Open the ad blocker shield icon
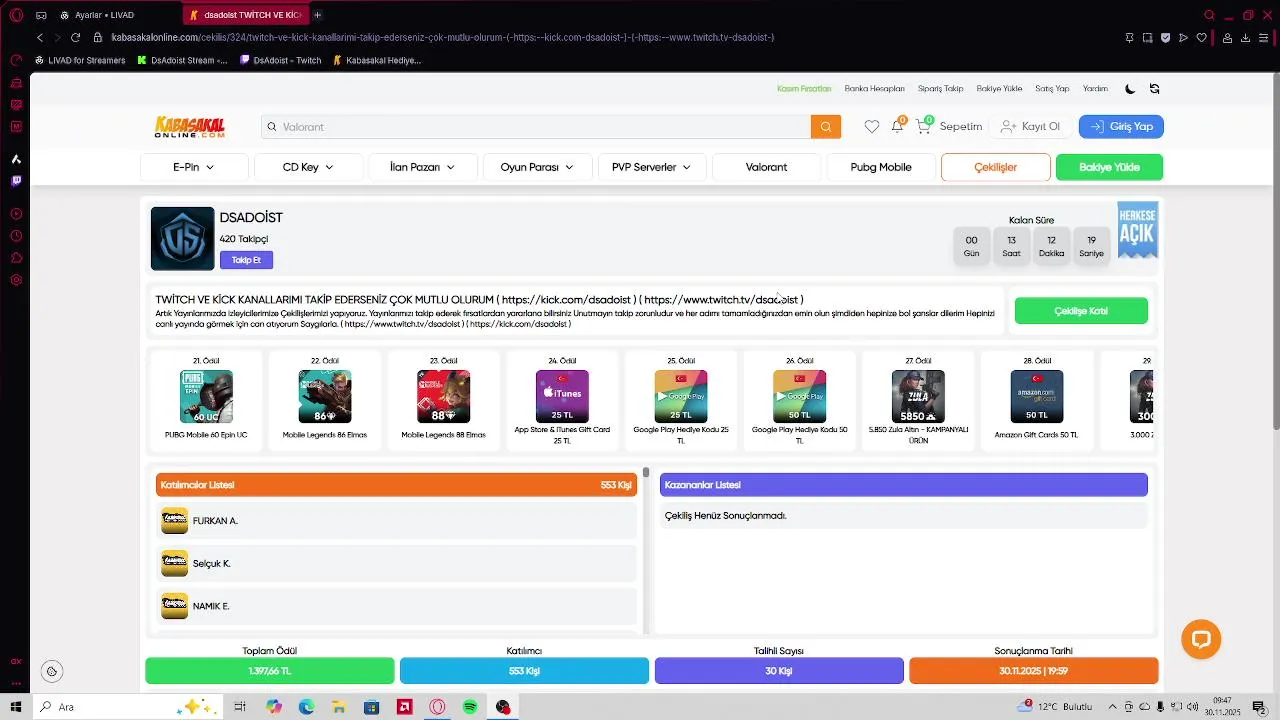The image size is (1280, 720). coord(1166,38)
